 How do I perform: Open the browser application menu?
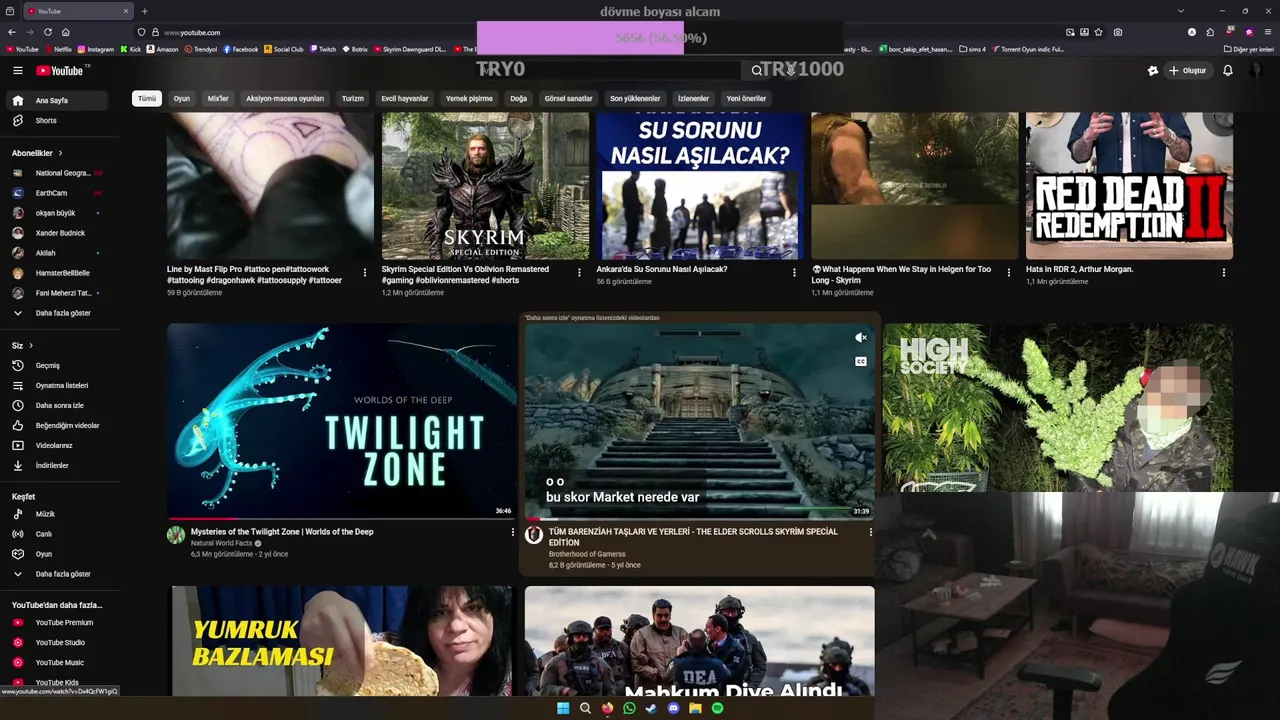(1267, 32)
